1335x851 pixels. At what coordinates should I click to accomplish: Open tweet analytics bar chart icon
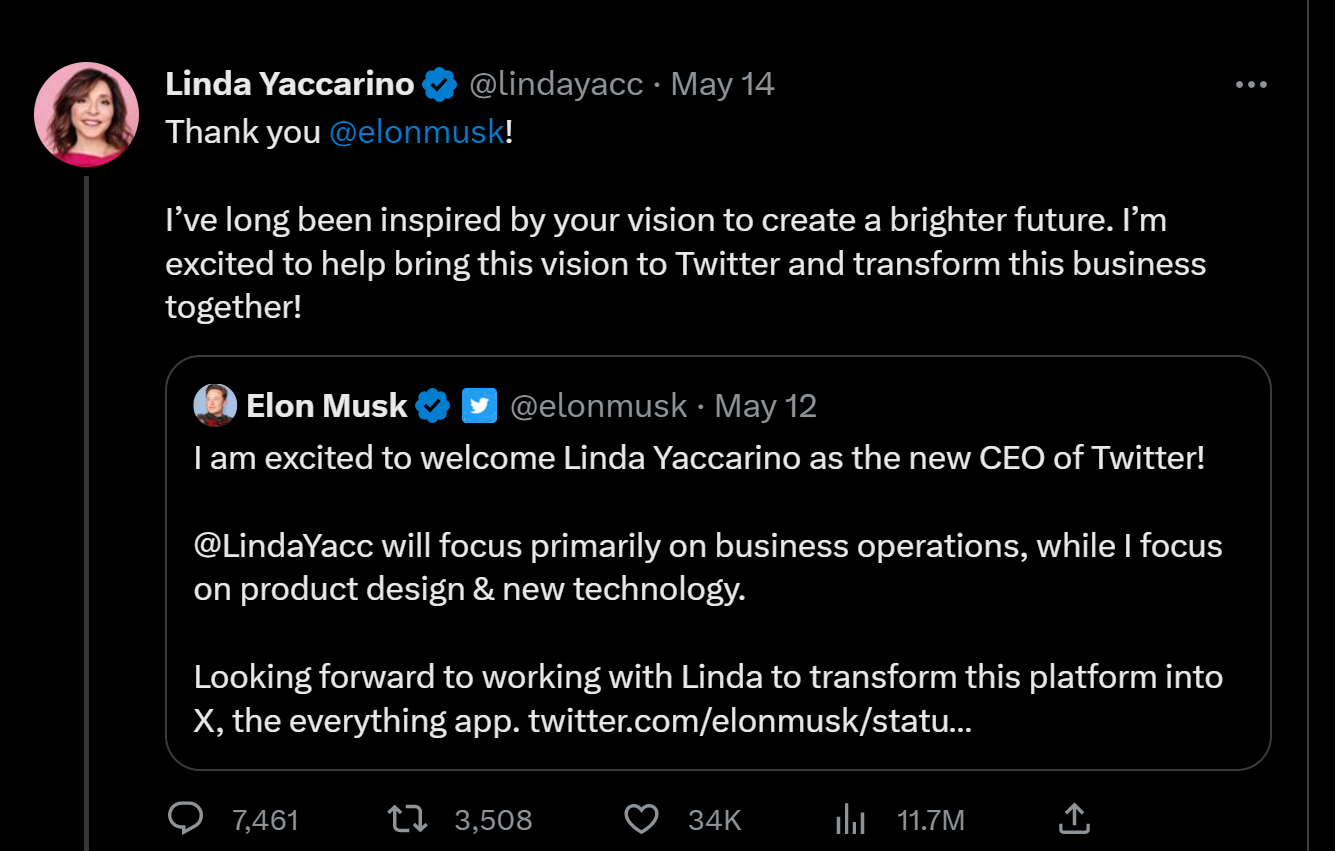[x=850, y=820]
